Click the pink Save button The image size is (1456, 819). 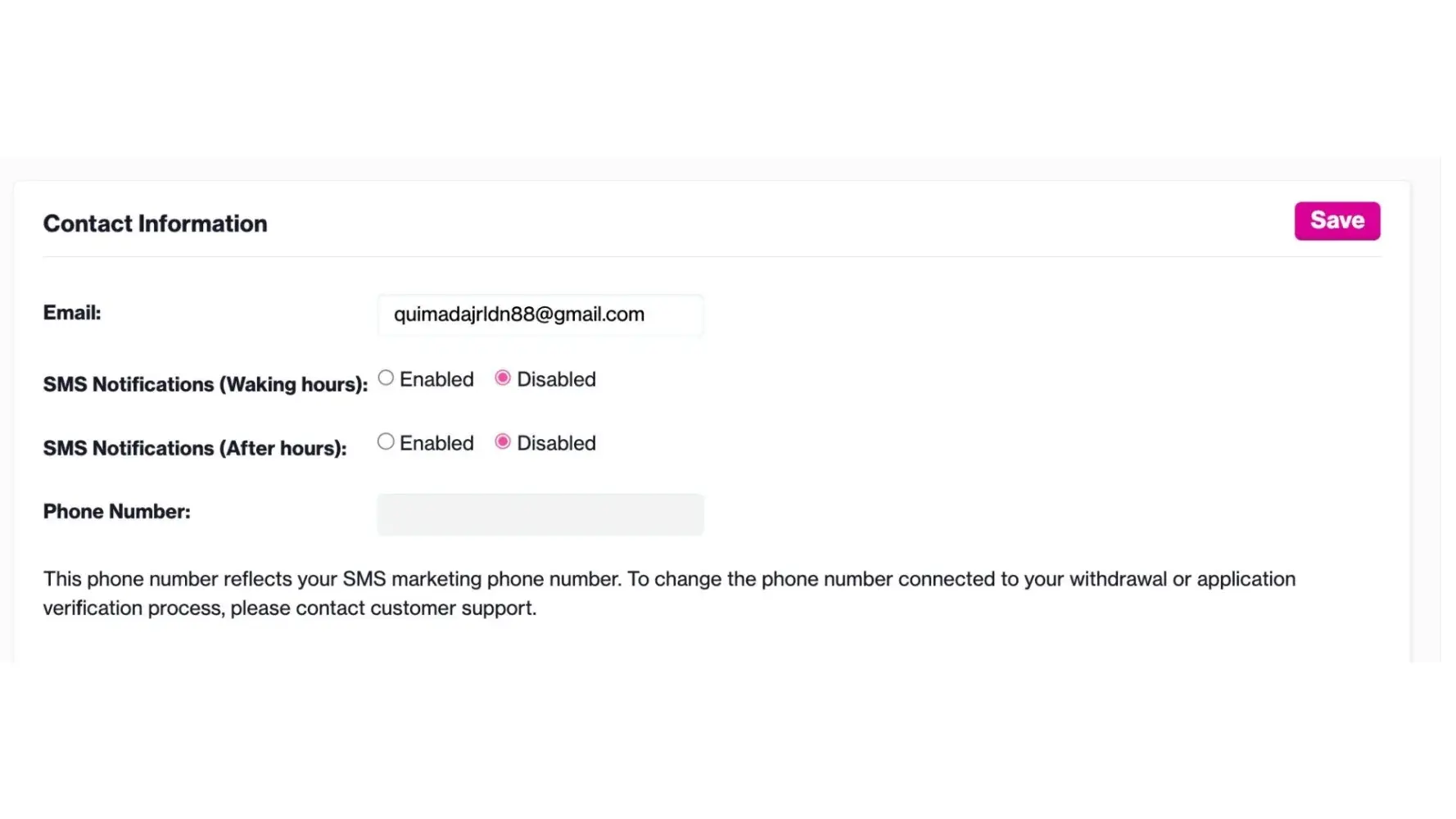1336,221
